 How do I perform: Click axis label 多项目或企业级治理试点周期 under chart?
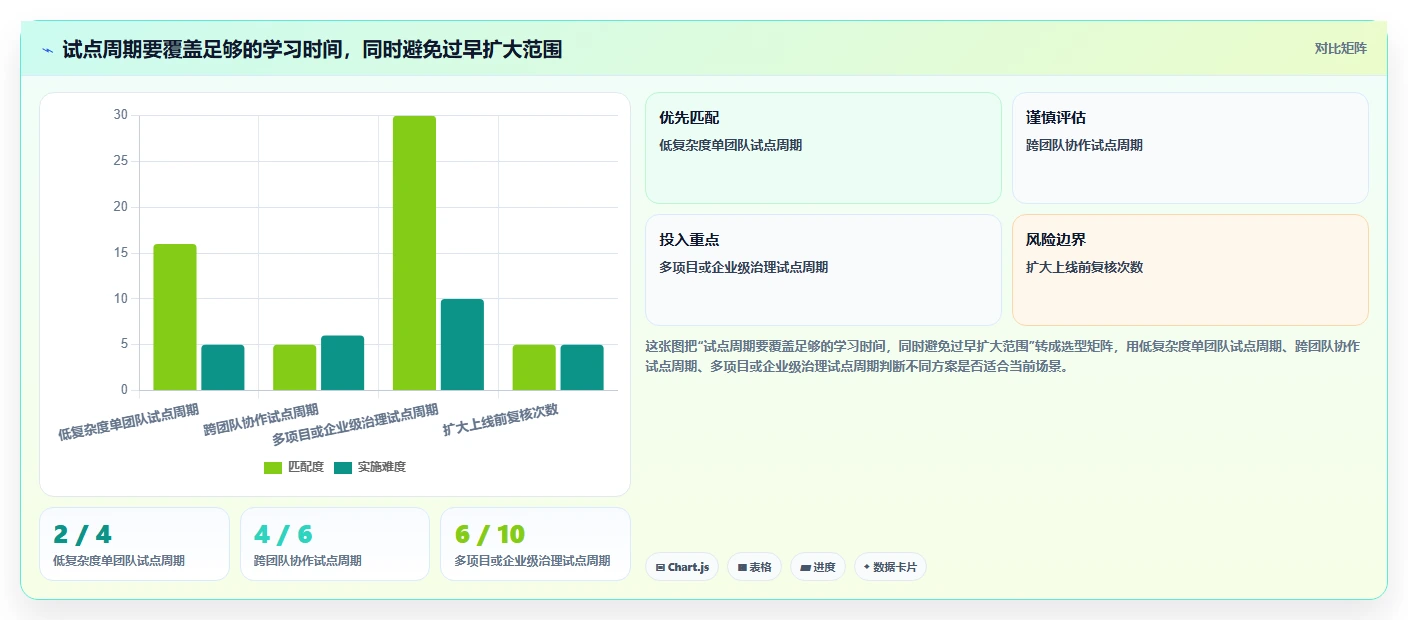[x=355, y=425]
